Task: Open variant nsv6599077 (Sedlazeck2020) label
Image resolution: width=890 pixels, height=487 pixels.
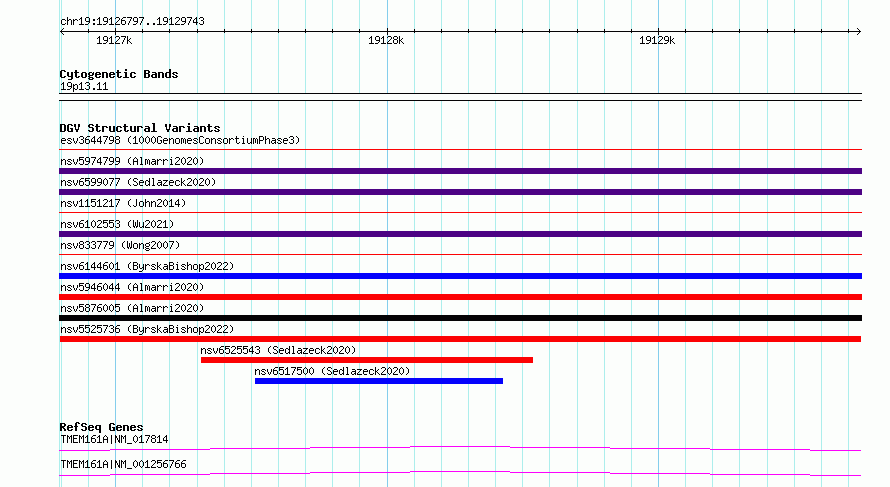Action: coord(138,182)
